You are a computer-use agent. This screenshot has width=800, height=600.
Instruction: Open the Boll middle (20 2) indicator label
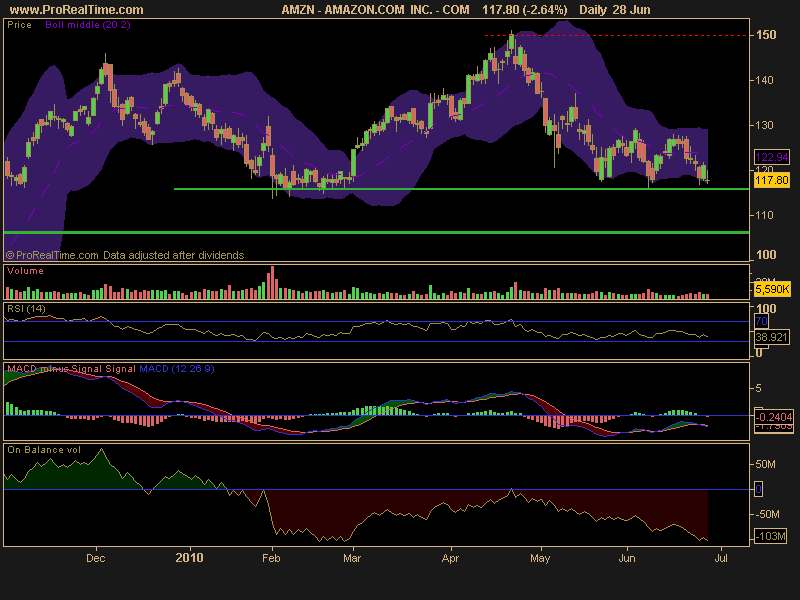88,24
